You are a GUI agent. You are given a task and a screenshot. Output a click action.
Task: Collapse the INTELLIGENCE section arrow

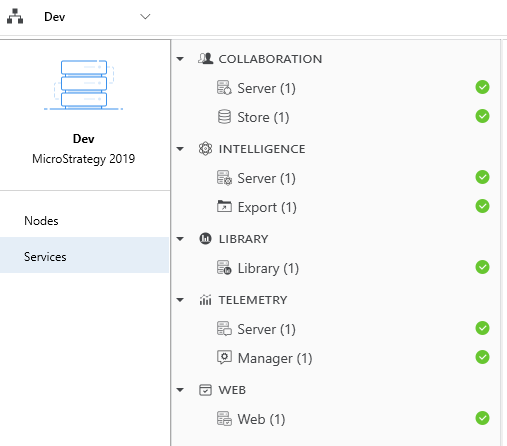pyautogui.click(x=180, y=149)
